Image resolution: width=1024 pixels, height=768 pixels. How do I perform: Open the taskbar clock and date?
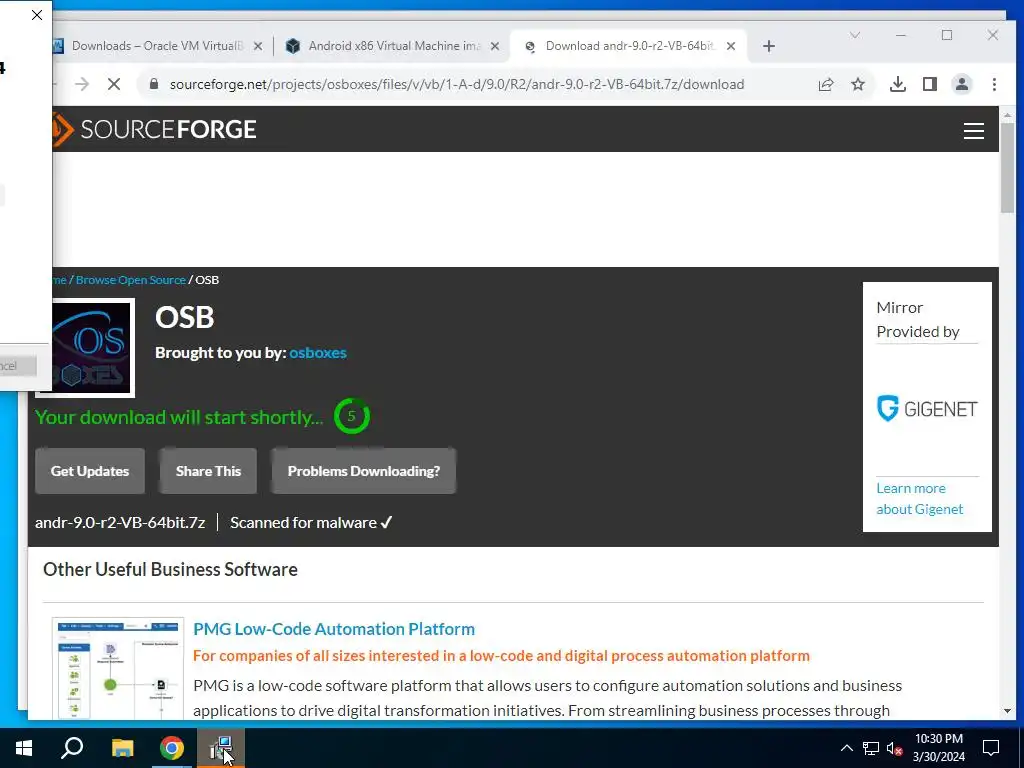coord(938,748)
